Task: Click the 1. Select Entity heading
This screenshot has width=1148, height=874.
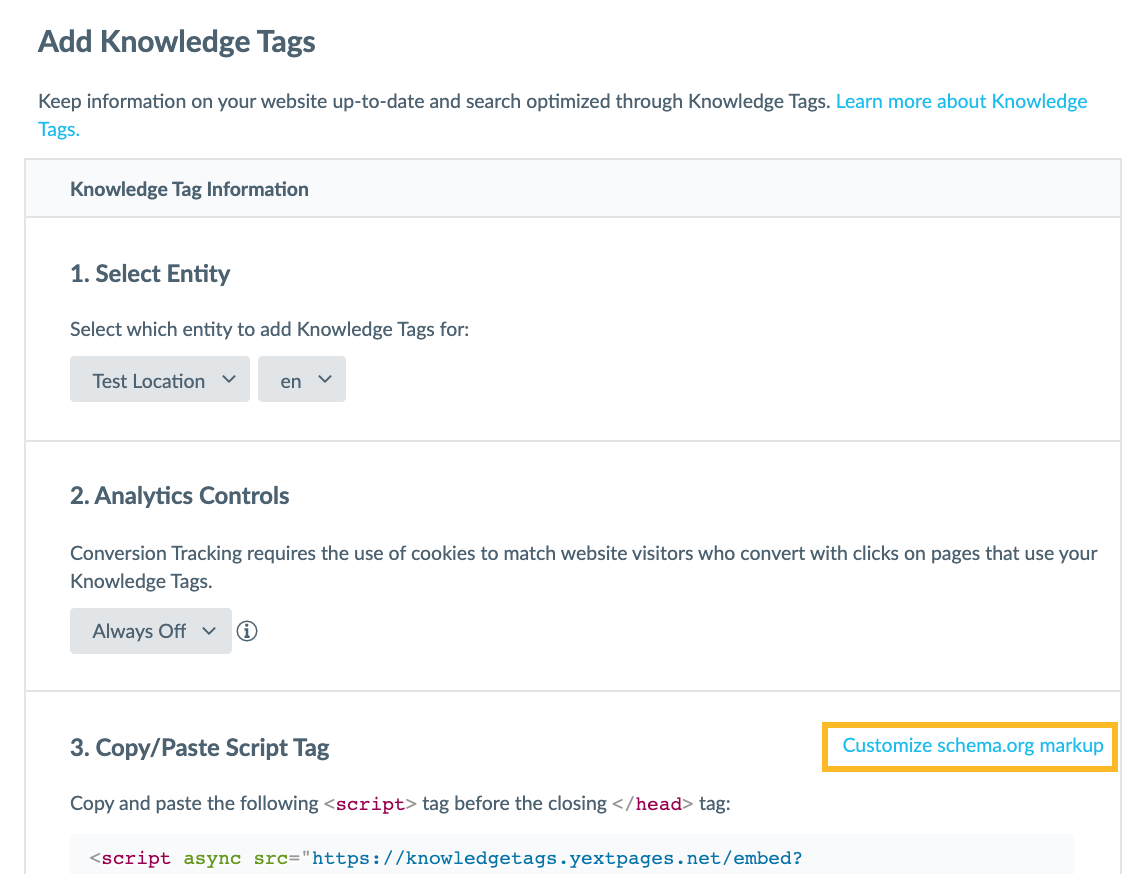Action: point(150,274)
